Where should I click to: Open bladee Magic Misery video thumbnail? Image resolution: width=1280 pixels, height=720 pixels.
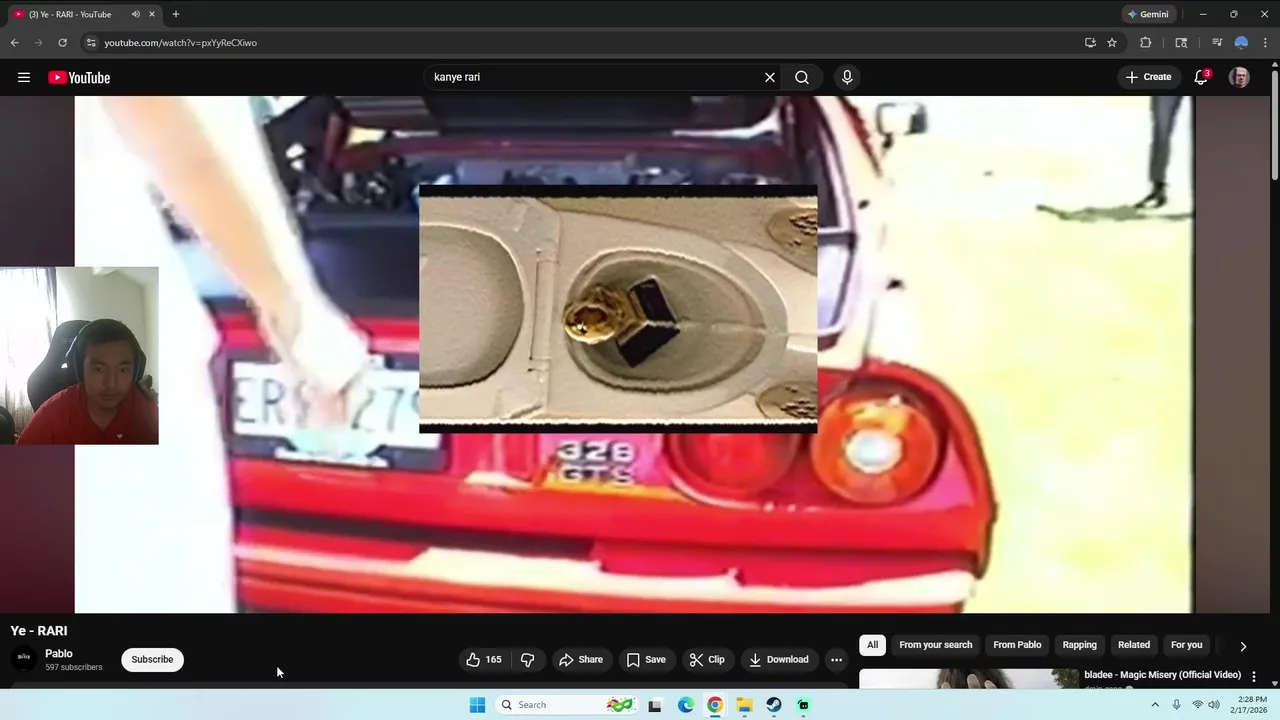969,679
